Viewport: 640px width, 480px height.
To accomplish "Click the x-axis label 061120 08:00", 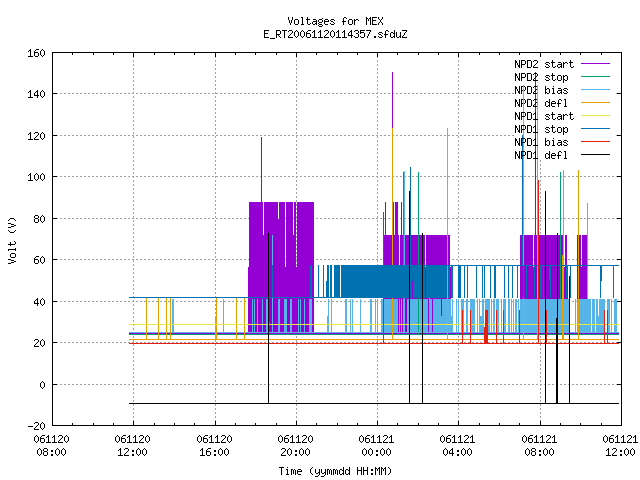I will (x=51, y=446).
